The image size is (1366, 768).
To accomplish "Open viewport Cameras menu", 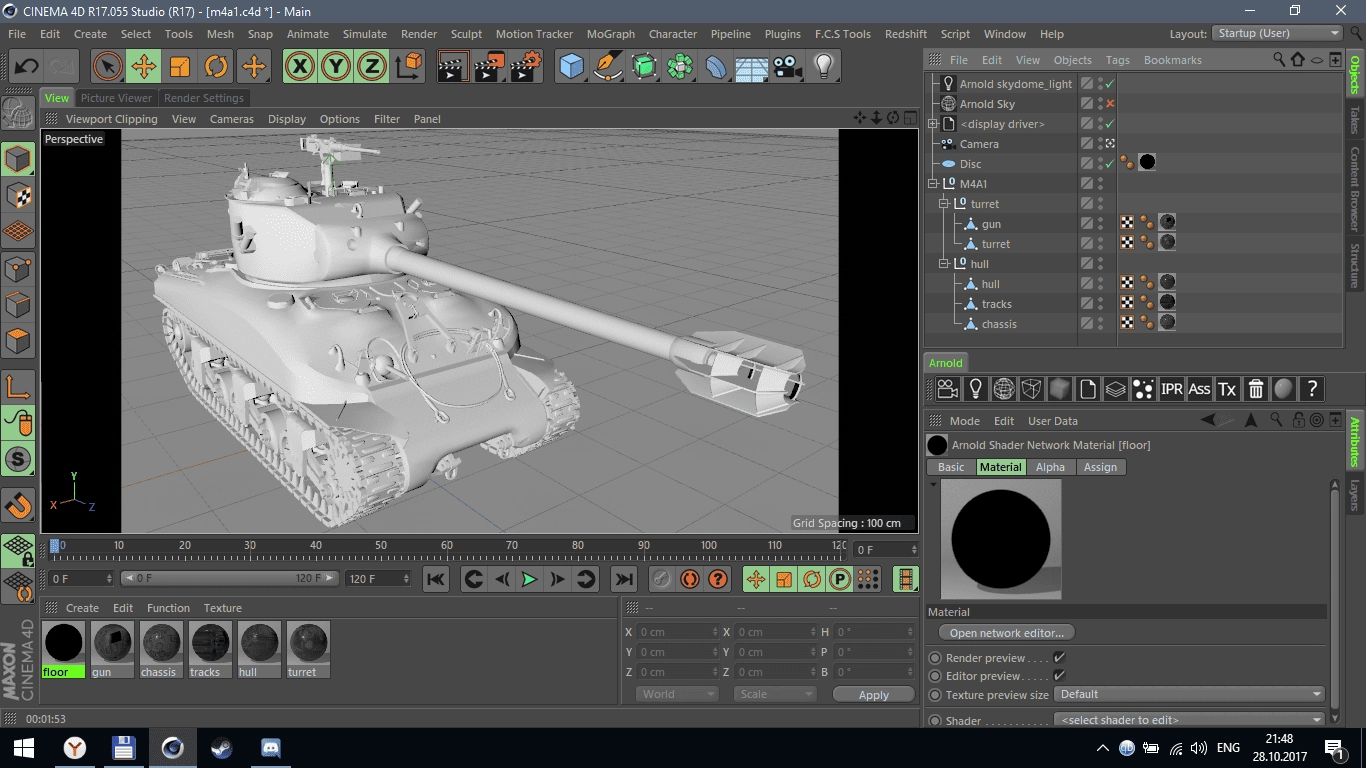I will pyautogui.click(x=232, y=119).
